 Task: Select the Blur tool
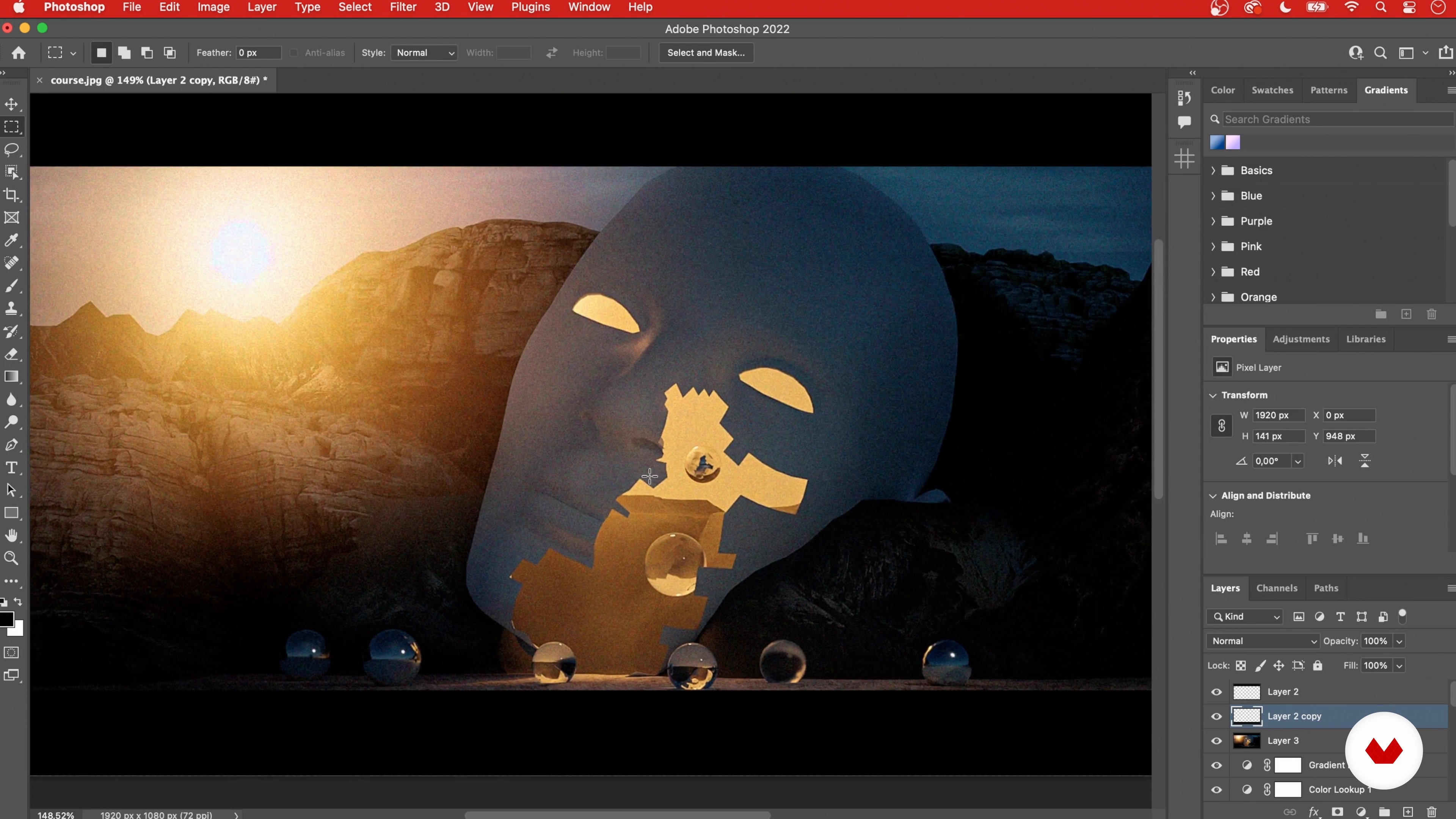click(x=11, y=400)
